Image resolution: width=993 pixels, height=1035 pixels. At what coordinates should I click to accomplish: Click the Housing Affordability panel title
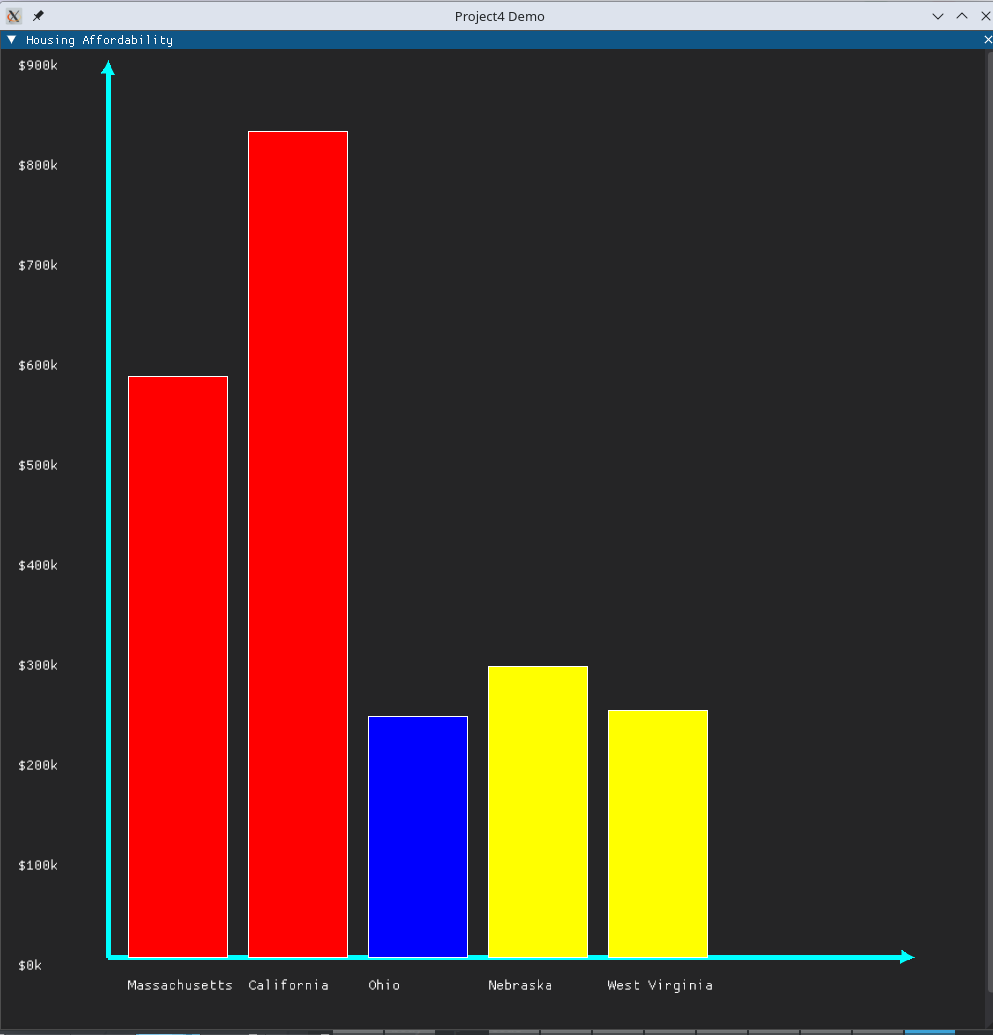[99, 40]
